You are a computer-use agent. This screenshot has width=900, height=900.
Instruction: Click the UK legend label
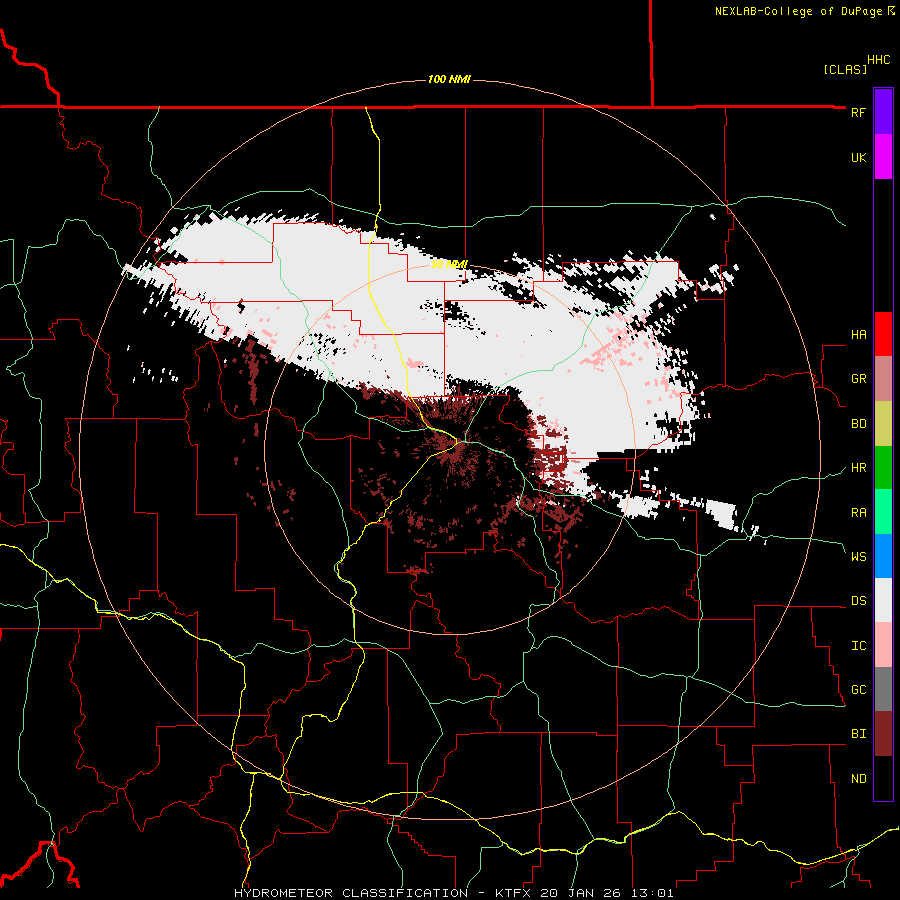(859, 157)
